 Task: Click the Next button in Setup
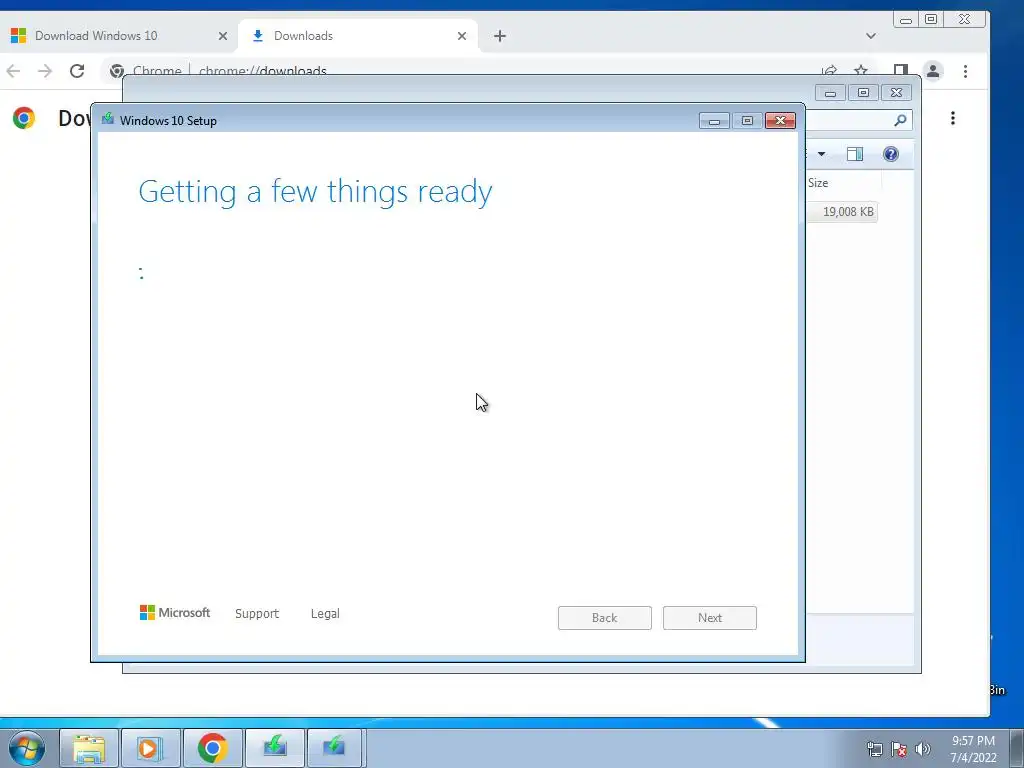tap(710, 618)
